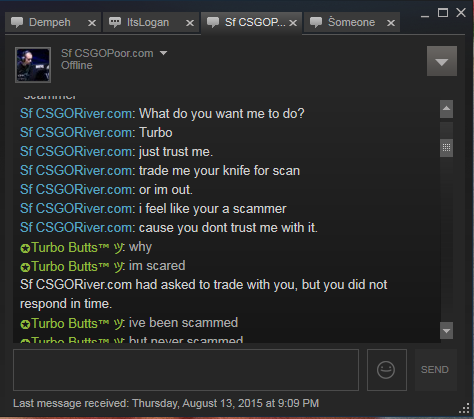Screen dimensions: 474x419
Task: Close the ItsLogan chat tab
Action: pos(190,23)
